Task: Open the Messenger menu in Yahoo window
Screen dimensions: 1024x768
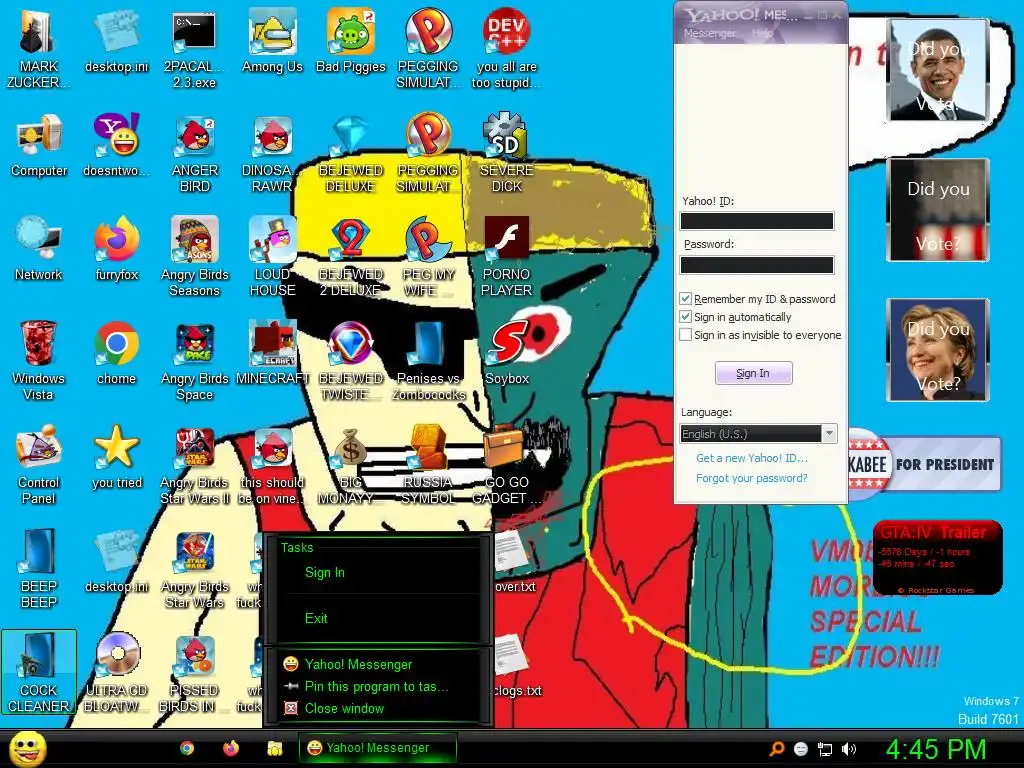Action: tap(709, 33)
